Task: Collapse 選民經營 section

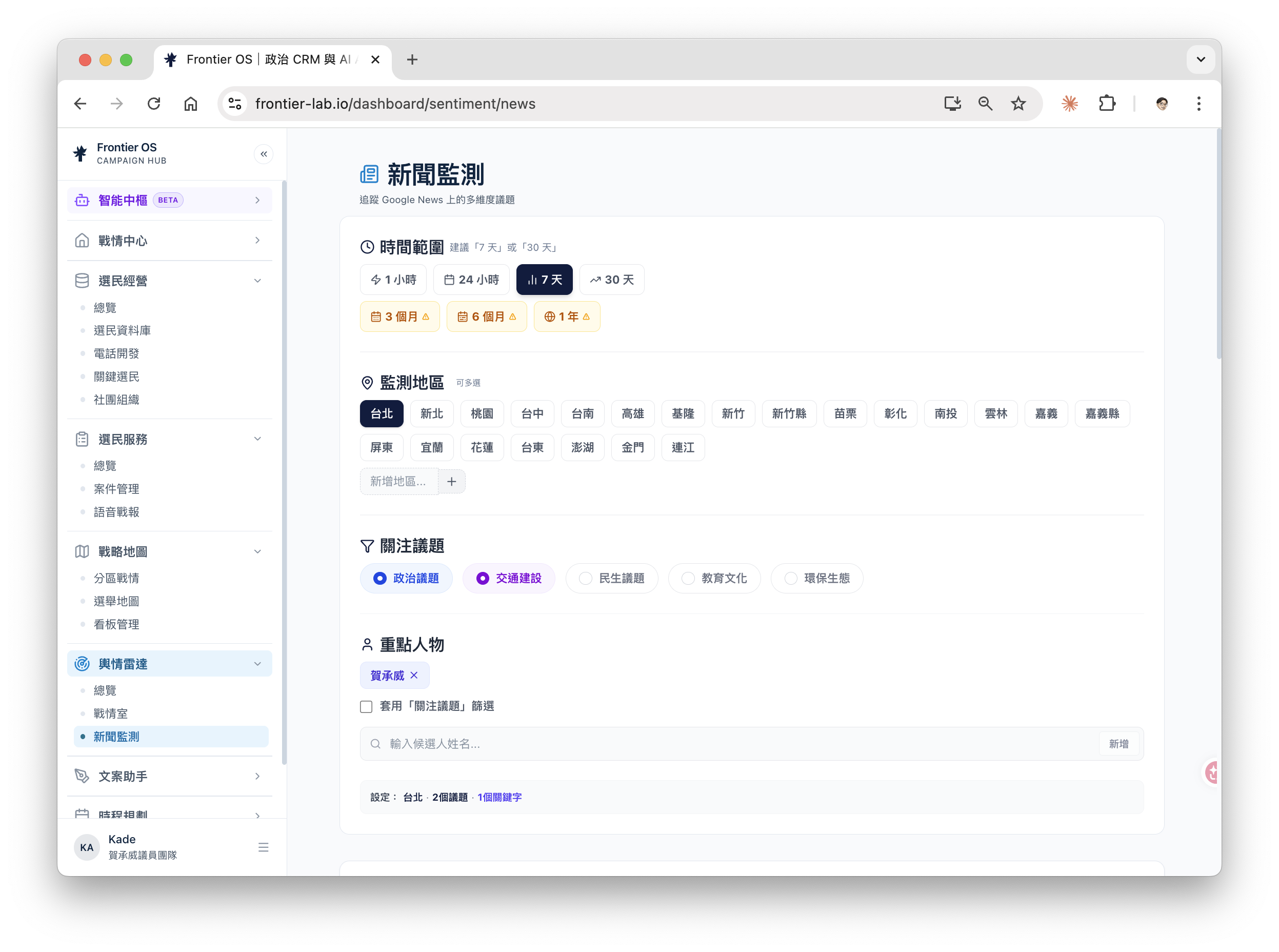Action: pos(169,281)
